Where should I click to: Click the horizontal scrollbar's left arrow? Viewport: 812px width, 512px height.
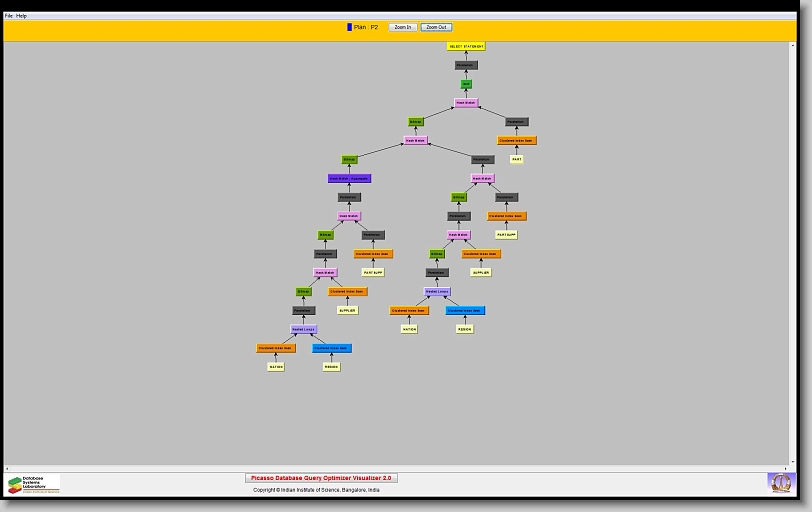click(7, 467)
